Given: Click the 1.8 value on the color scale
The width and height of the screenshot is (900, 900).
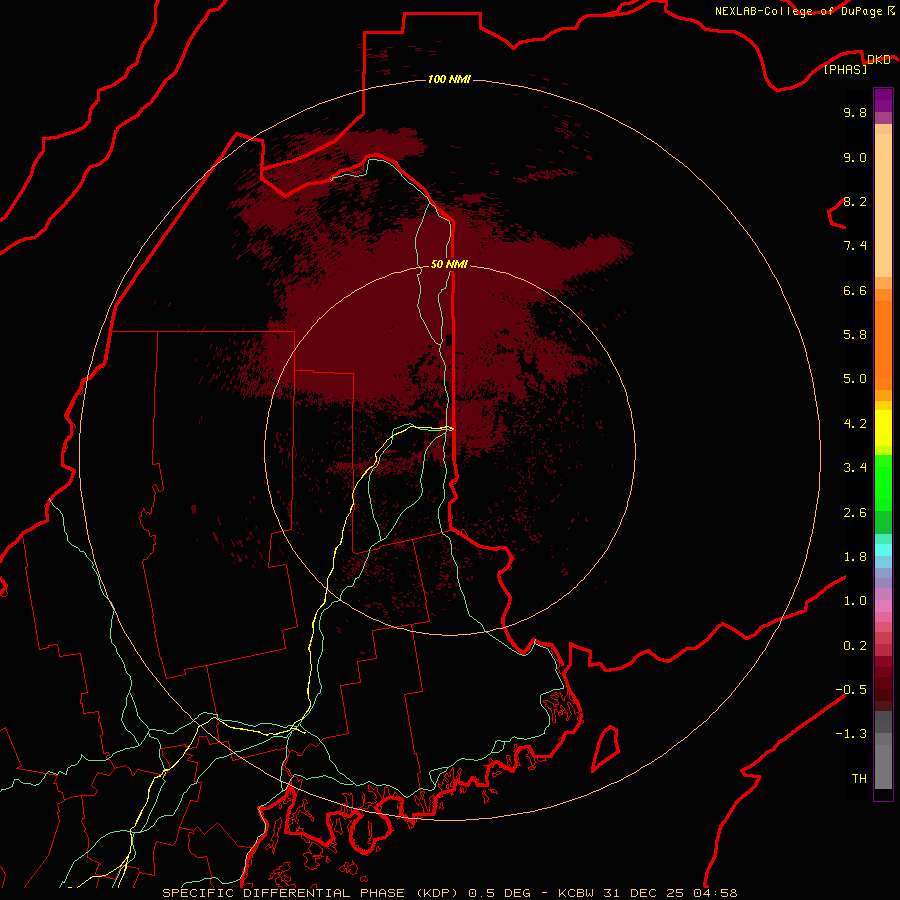Looking at the screenshot, I should (855, 557).
